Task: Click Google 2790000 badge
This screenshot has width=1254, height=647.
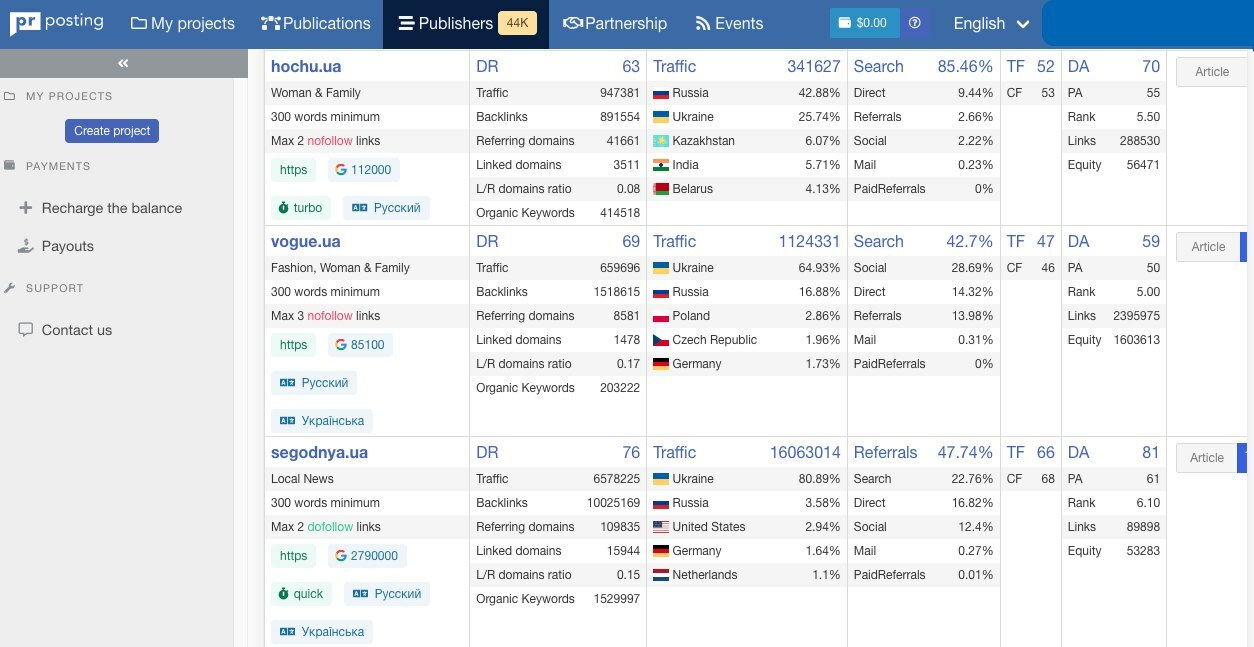Action: click(367, 556)
